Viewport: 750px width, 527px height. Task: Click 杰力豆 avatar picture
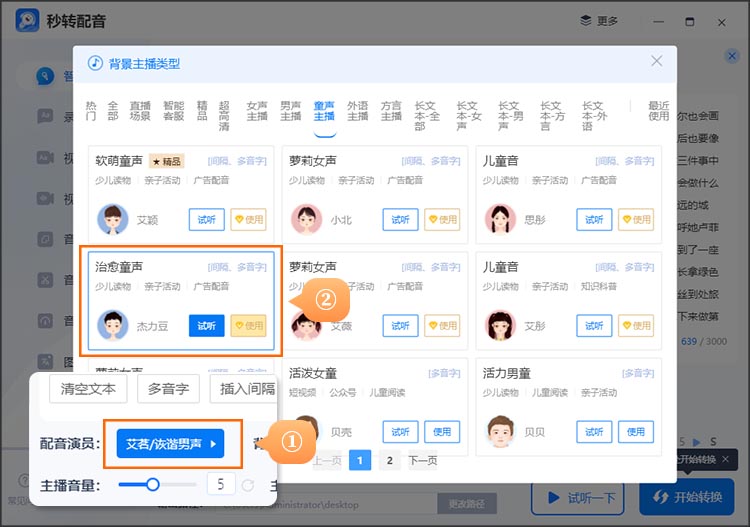pyautogui.click(x=112, y=325)
